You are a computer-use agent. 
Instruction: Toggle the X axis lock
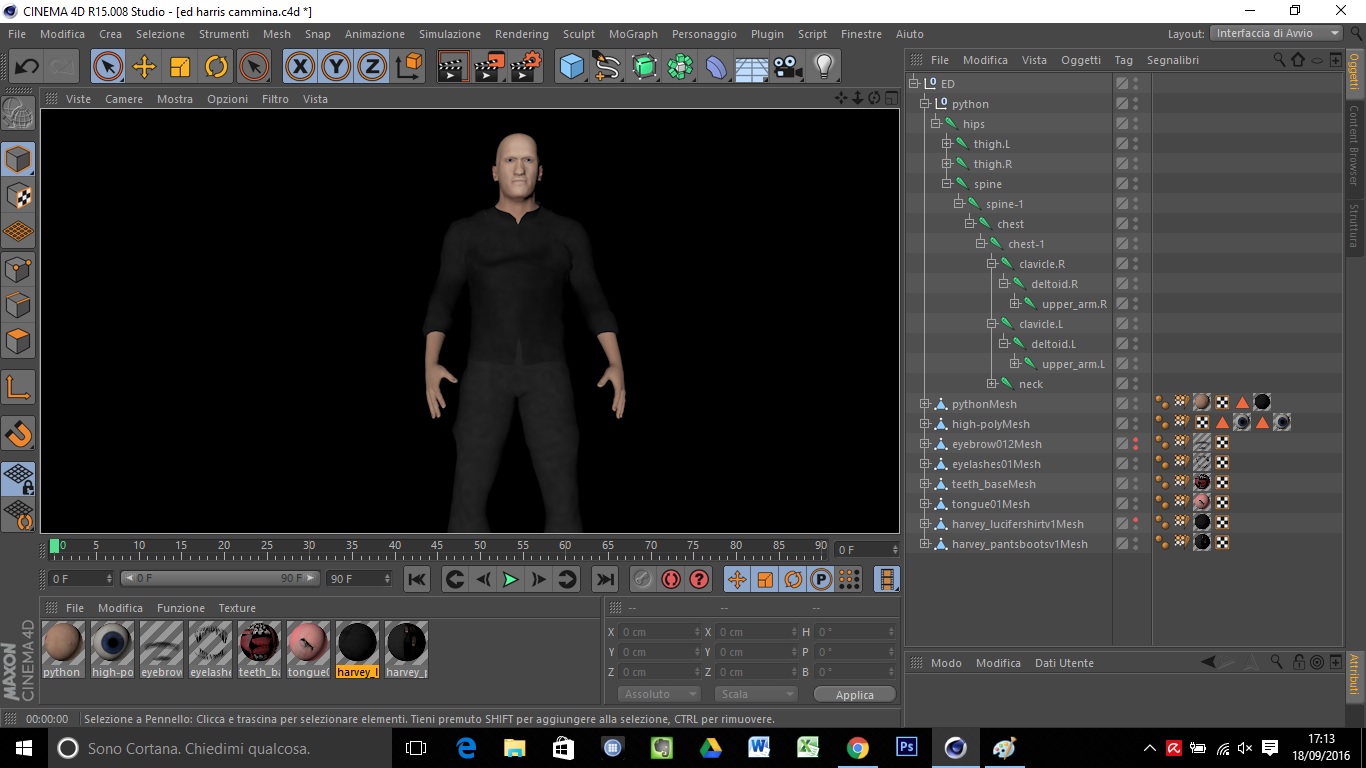(x=299, y=67)
